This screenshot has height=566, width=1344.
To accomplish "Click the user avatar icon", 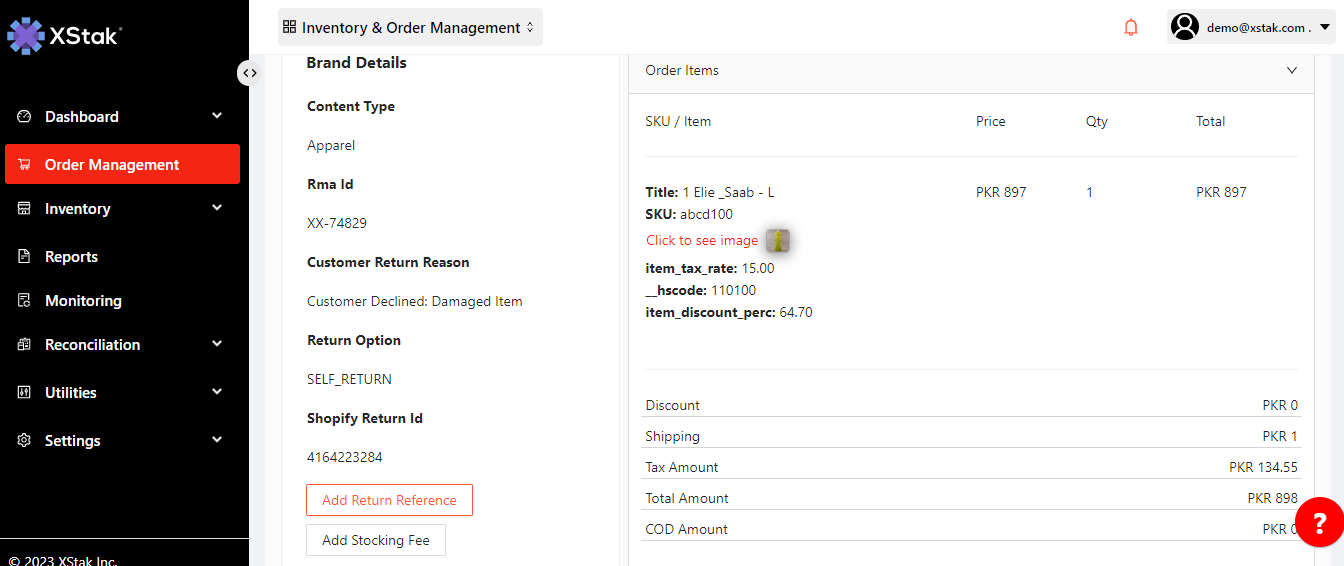I will [1185, 27].
